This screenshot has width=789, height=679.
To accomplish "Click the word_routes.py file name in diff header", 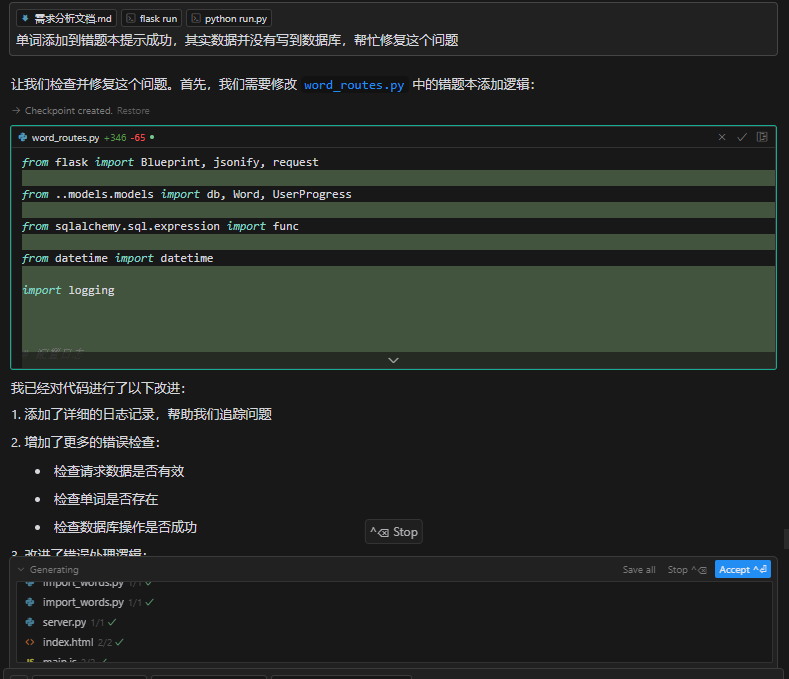I will 65,137.
